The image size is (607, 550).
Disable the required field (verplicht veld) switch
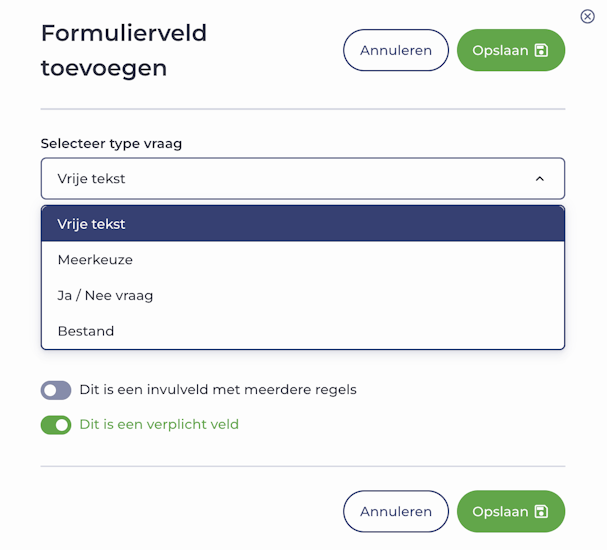pos(56,425)
